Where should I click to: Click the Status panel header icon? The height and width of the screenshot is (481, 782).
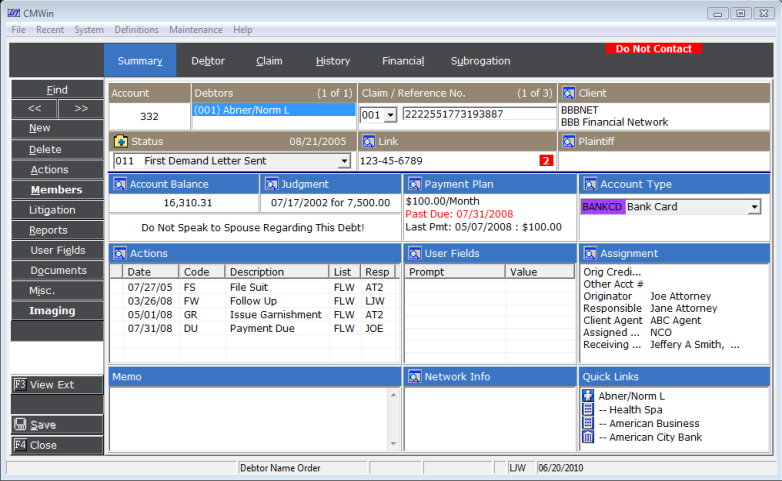tap(121, 142)
